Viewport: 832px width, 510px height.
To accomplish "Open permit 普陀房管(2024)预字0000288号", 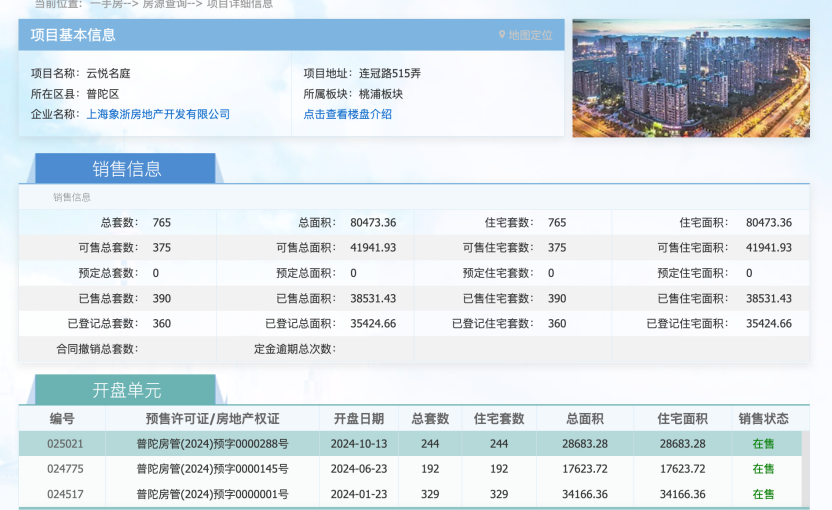I will [212, 443].
